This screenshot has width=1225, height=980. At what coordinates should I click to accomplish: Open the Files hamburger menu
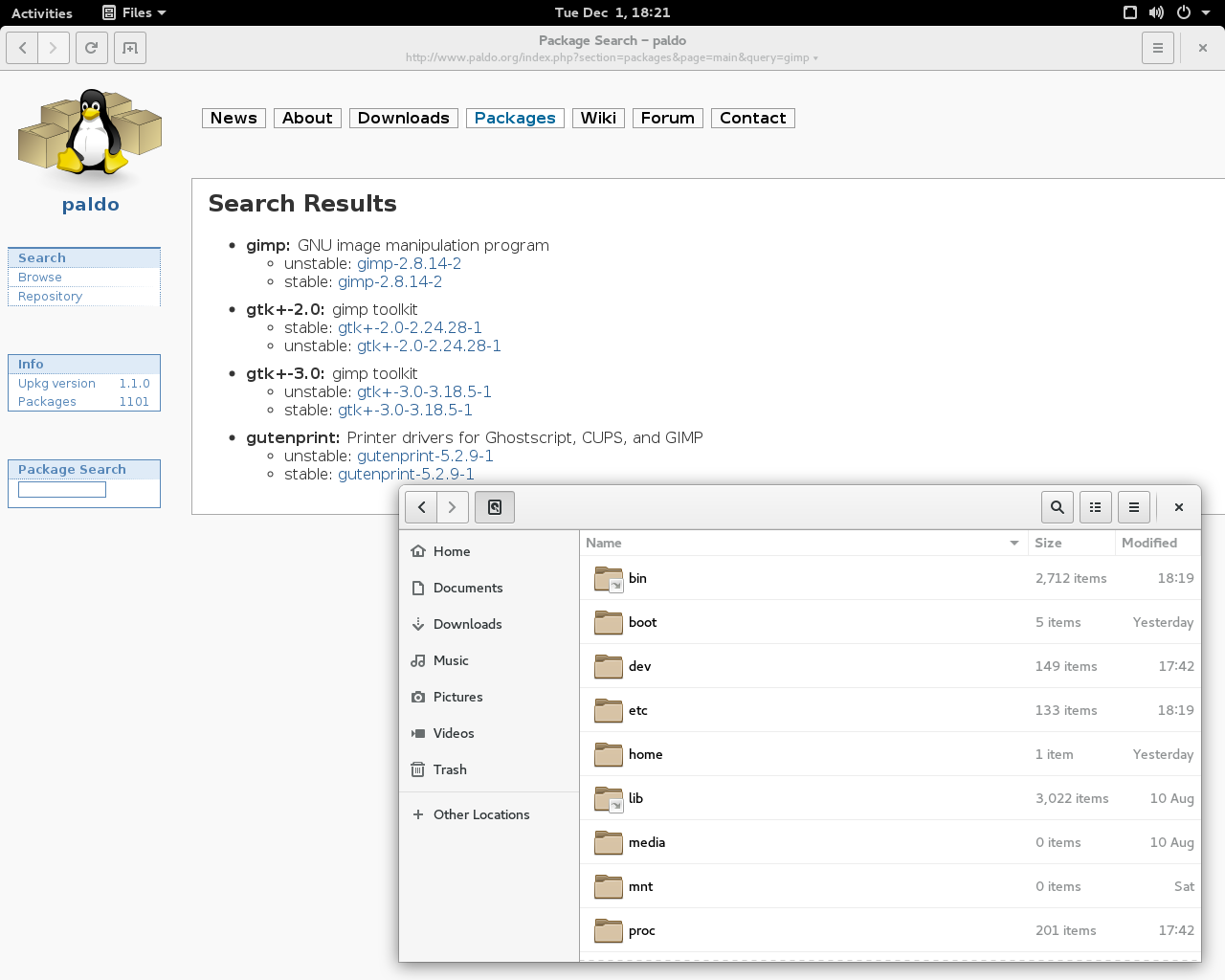click(x=1134, y=507)
